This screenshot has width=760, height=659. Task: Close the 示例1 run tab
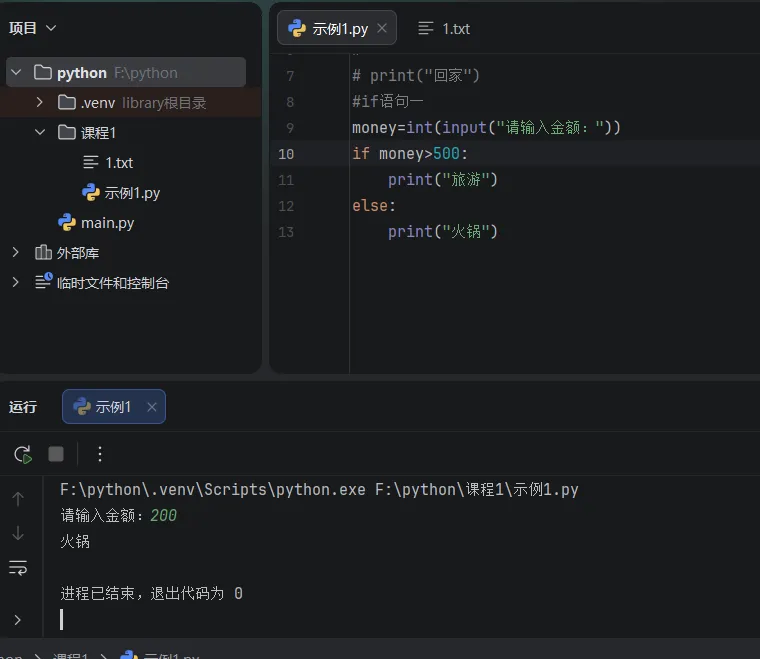pyautogui.click(x=152, y=407)
